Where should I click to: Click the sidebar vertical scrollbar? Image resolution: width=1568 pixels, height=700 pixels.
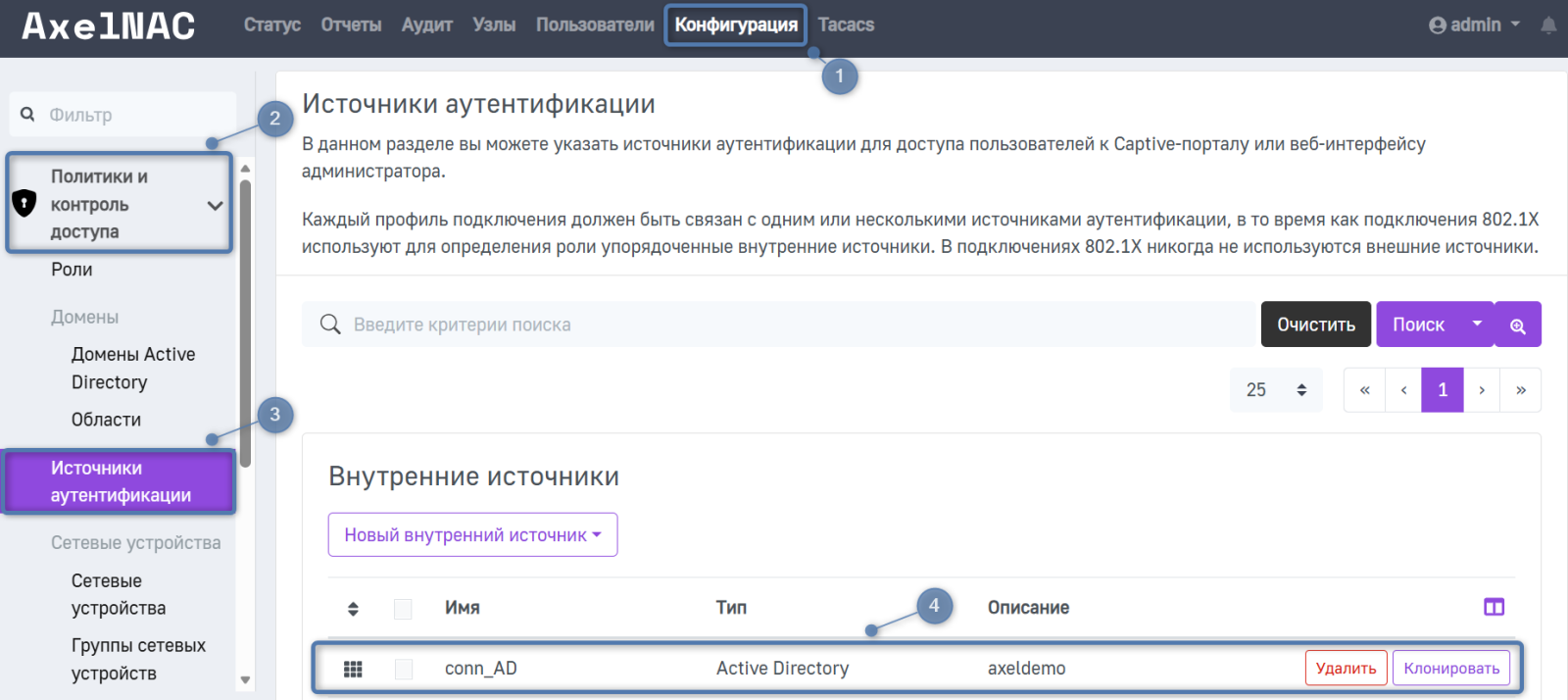tap(245, 324)
